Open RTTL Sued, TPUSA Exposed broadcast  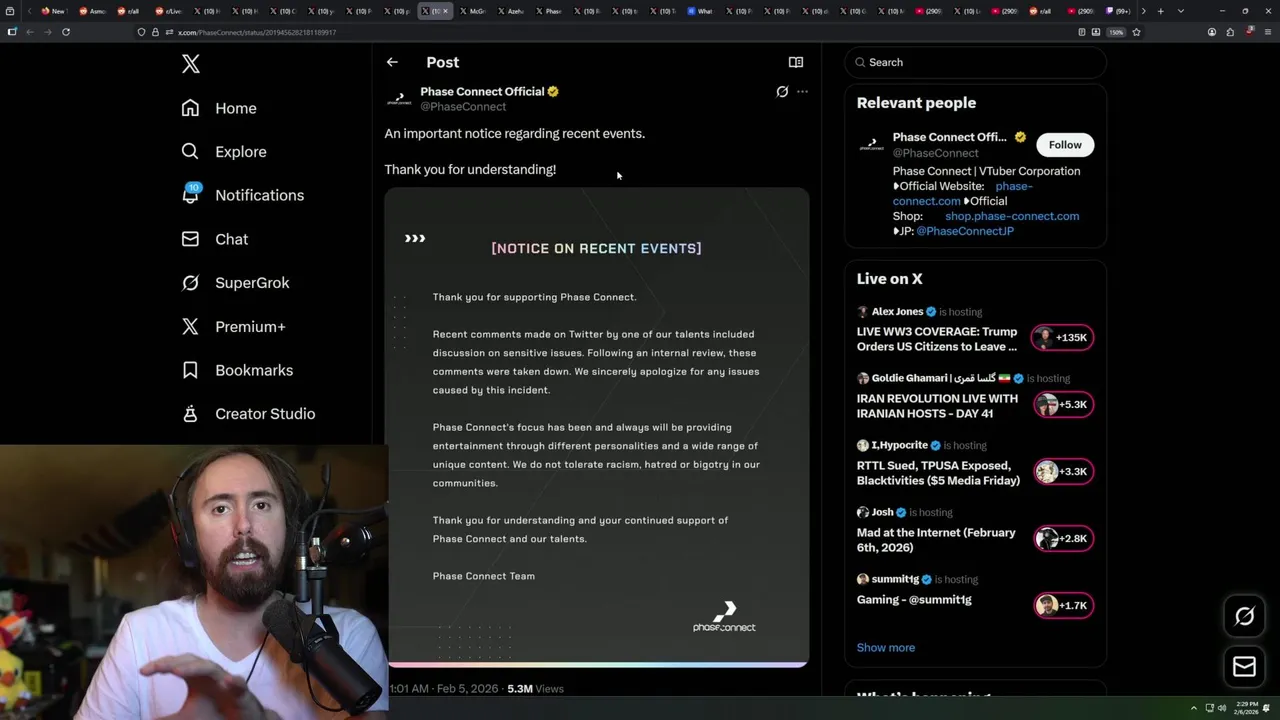coord(938,473)
